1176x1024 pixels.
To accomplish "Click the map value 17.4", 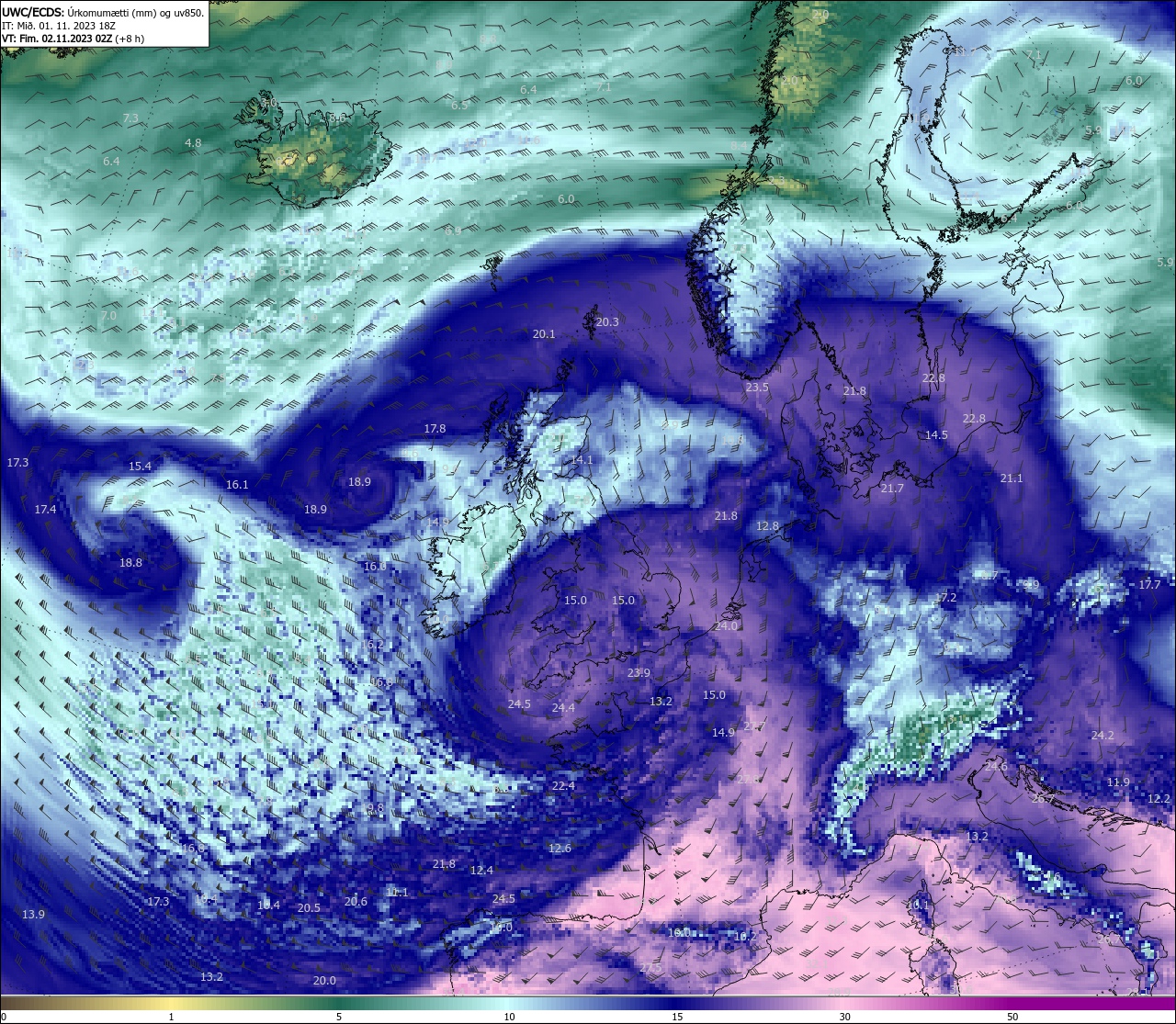I will [45, 509].
